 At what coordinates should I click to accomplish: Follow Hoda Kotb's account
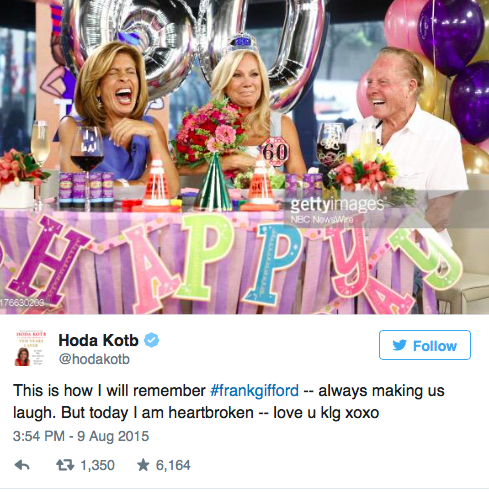point(425,345)
